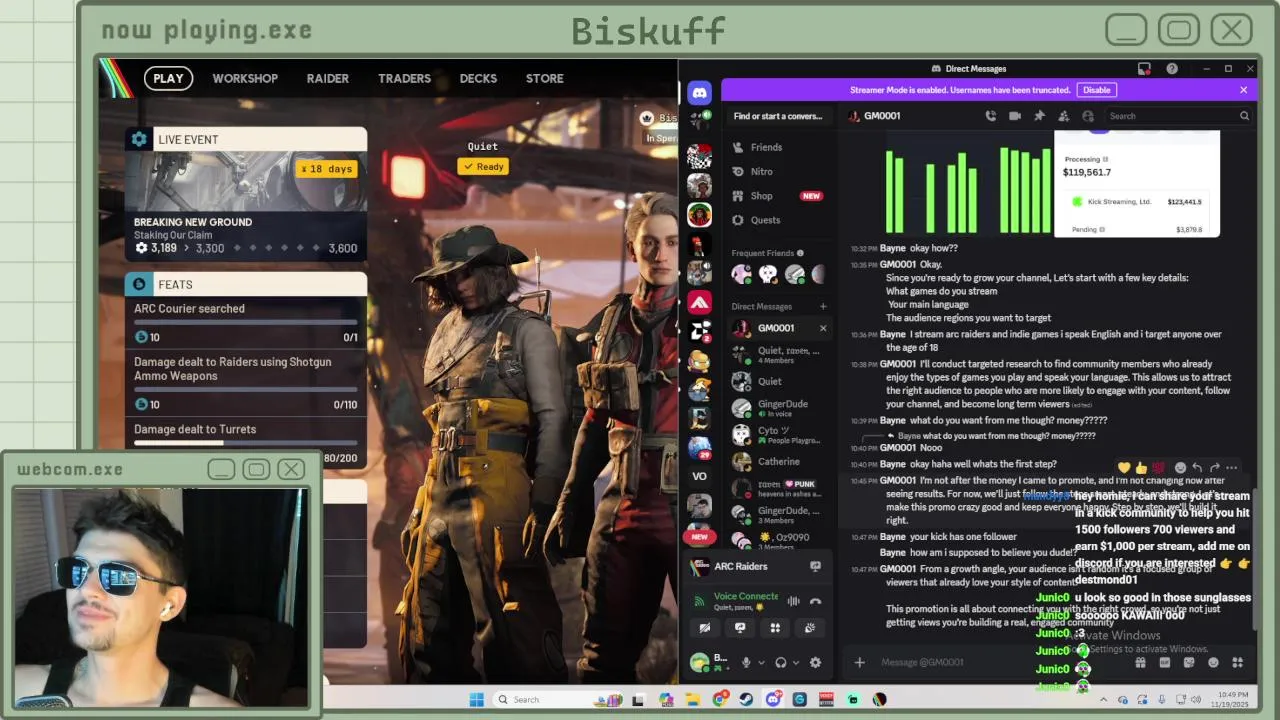1280x720 pixels.
Task: Open Discord help question mark icon
Action: tap(1172, 69)
